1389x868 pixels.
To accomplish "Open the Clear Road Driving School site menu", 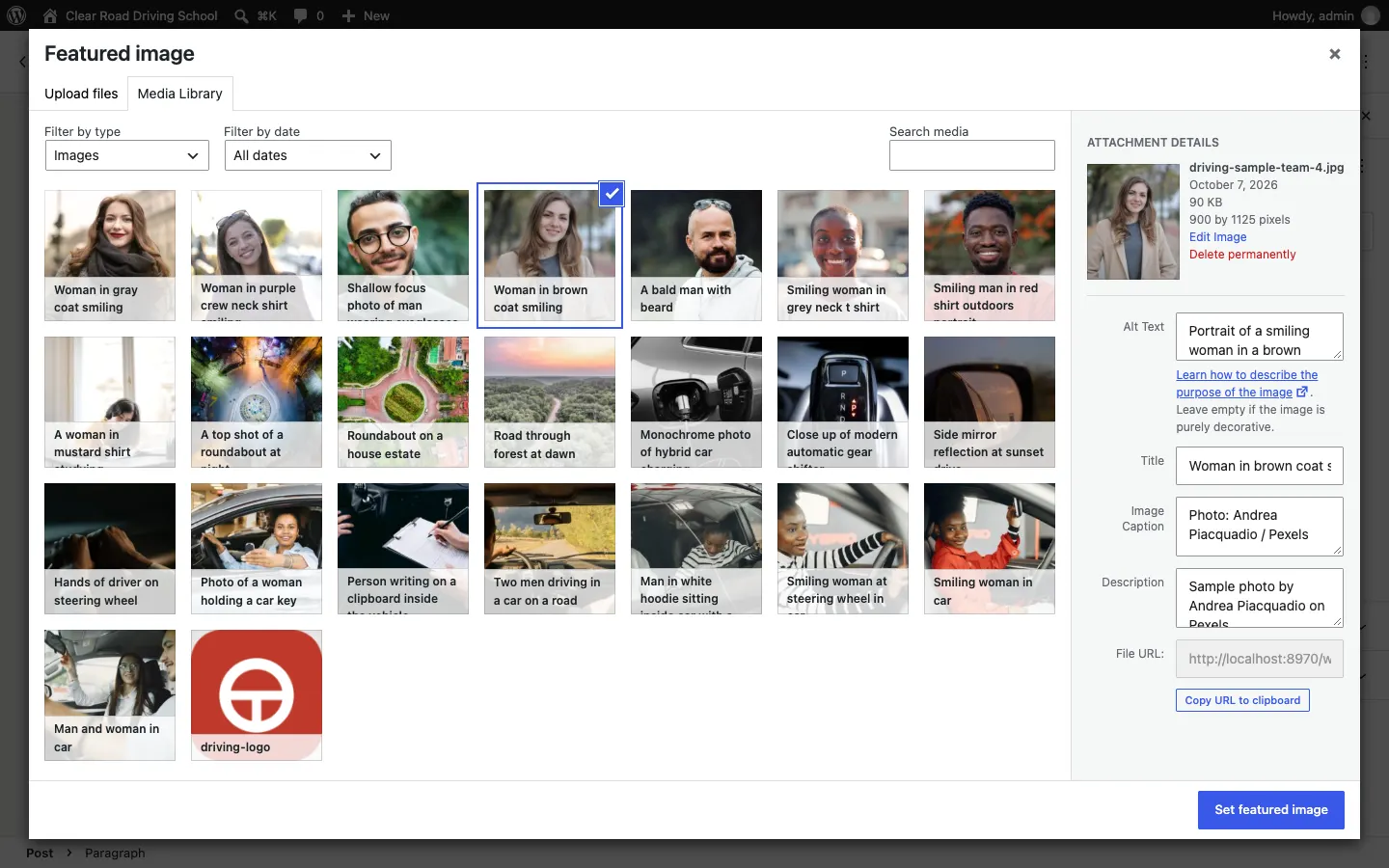I will coord(130,15).
